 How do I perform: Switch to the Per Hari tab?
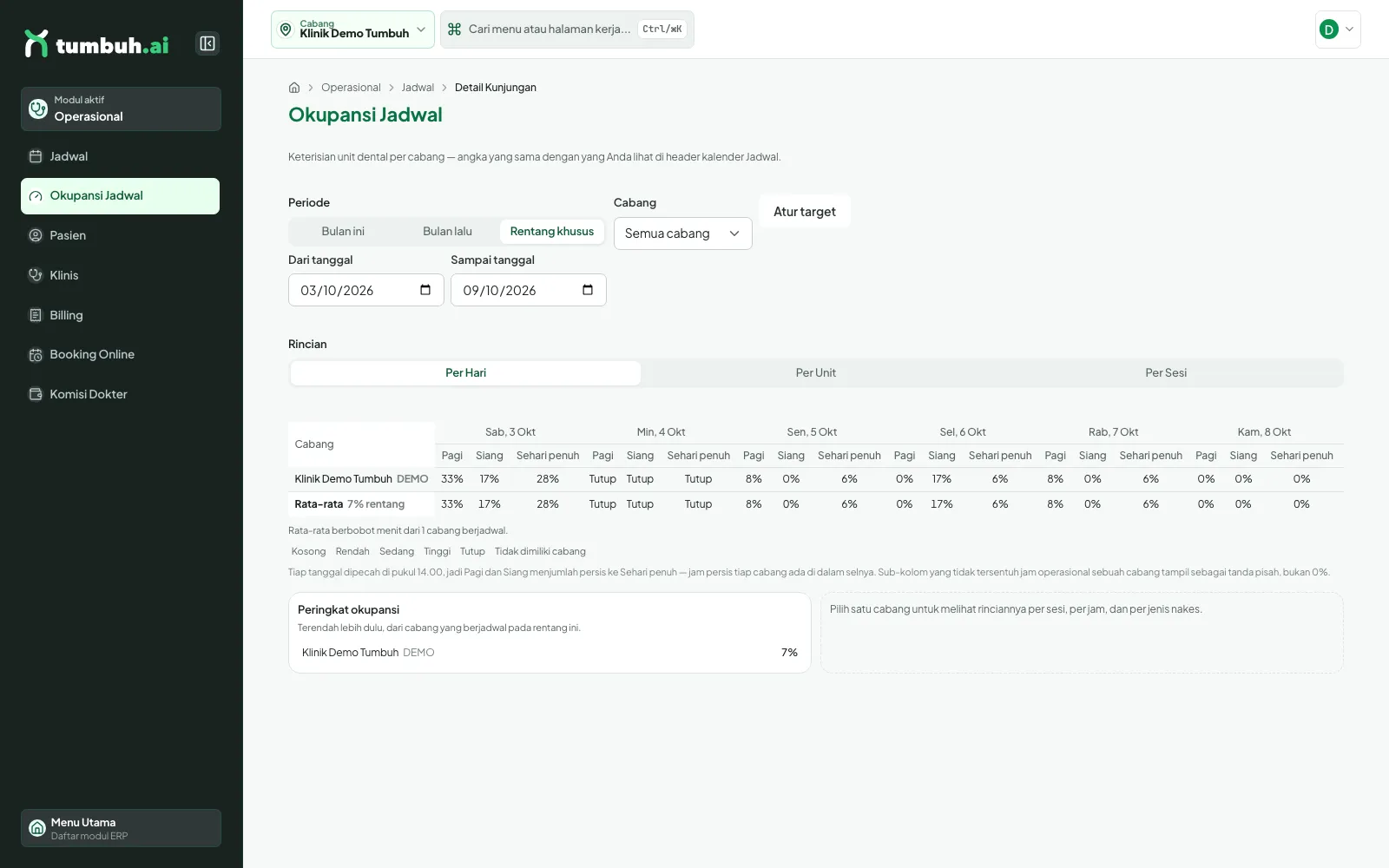[465, 373]
